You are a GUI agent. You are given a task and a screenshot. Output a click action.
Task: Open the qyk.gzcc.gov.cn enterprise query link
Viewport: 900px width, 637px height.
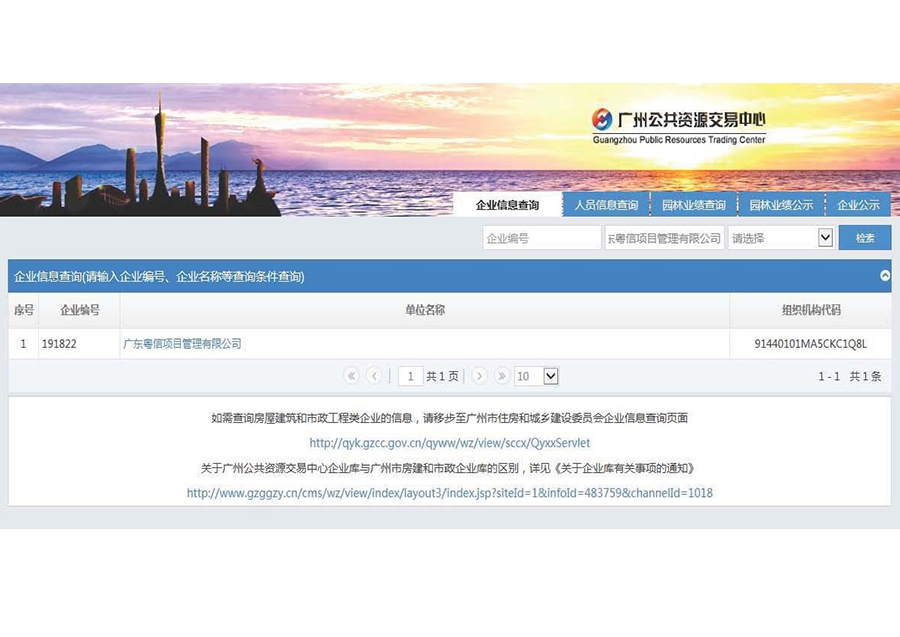[449, 443]
